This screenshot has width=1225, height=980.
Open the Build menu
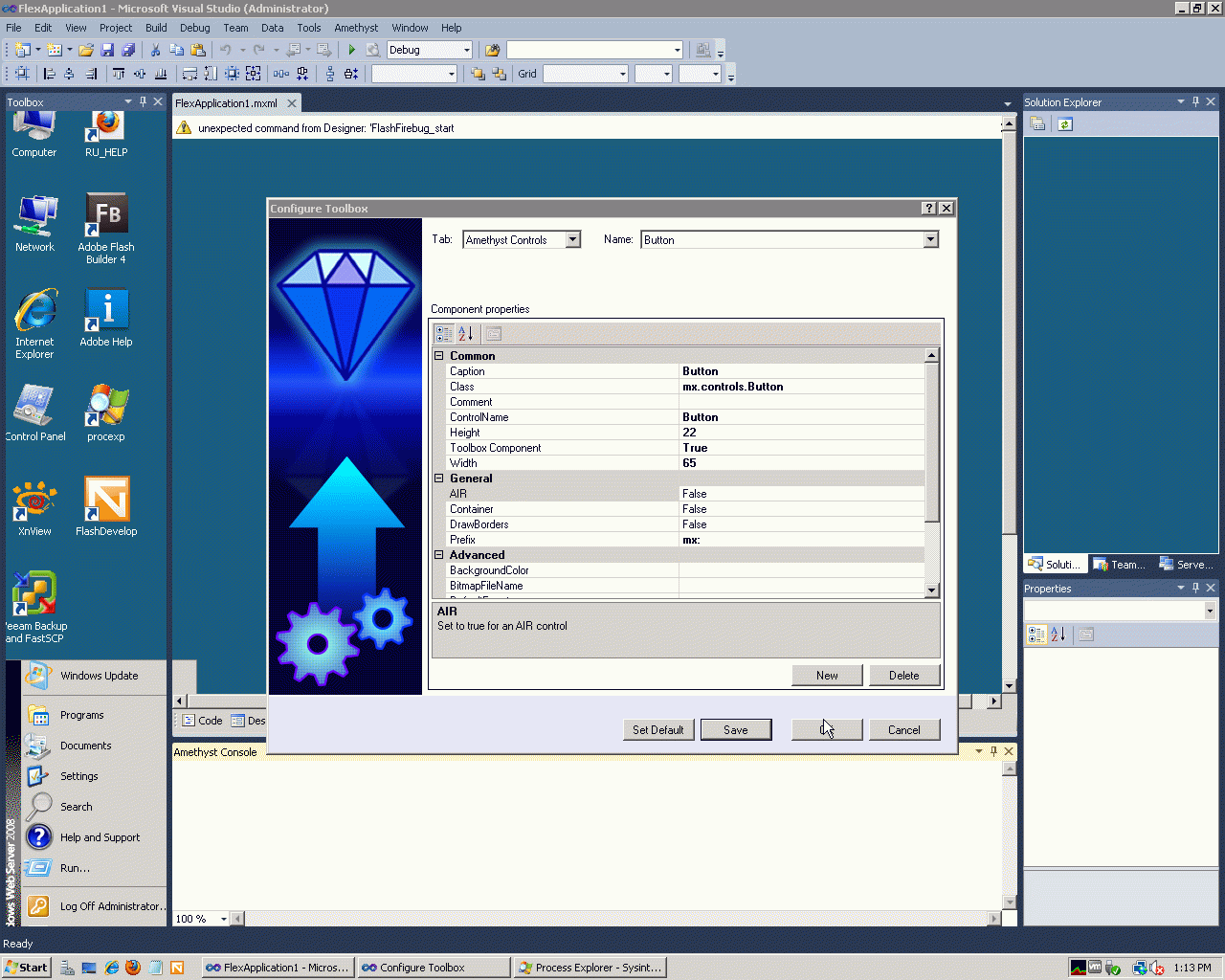(x=156, y=28)
